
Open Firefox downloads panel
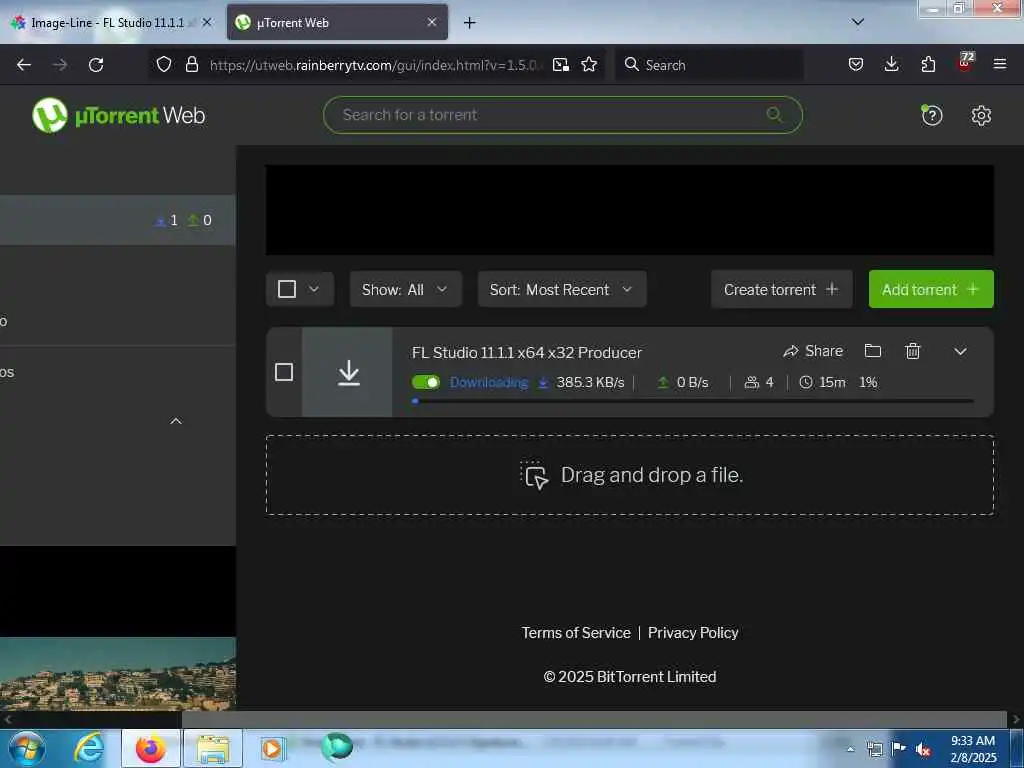891,64
